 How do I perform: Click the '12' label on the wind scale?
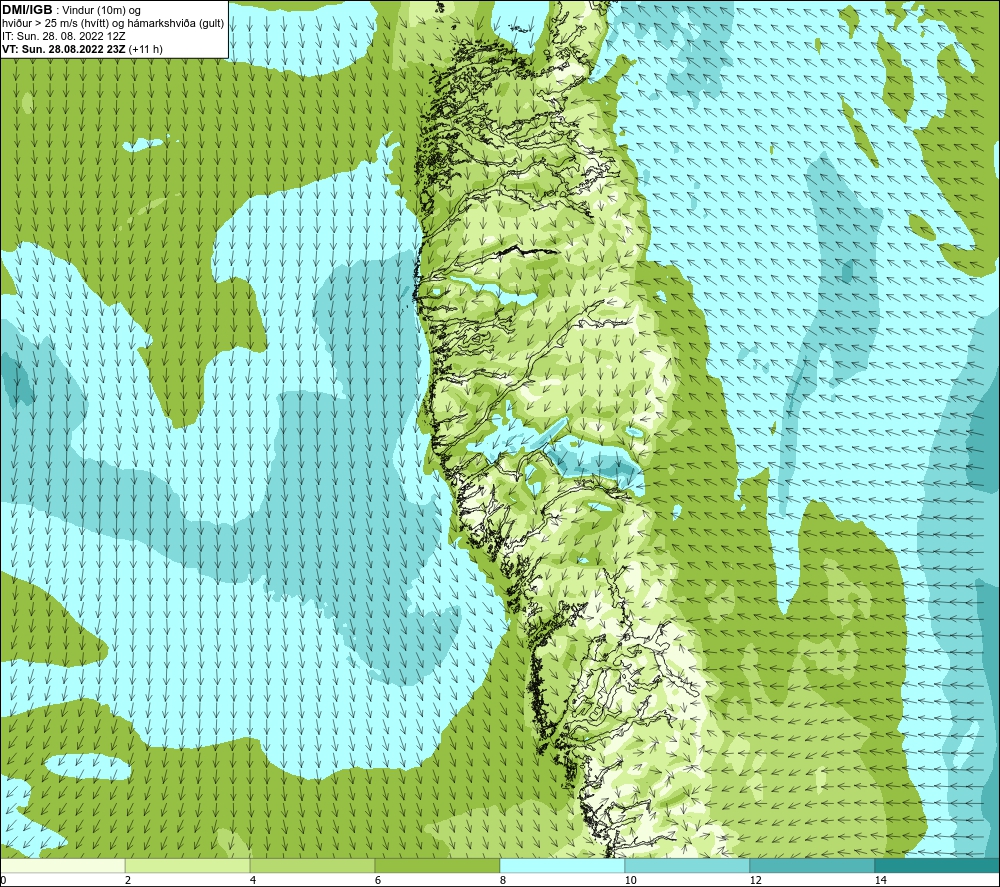(755, 881)
